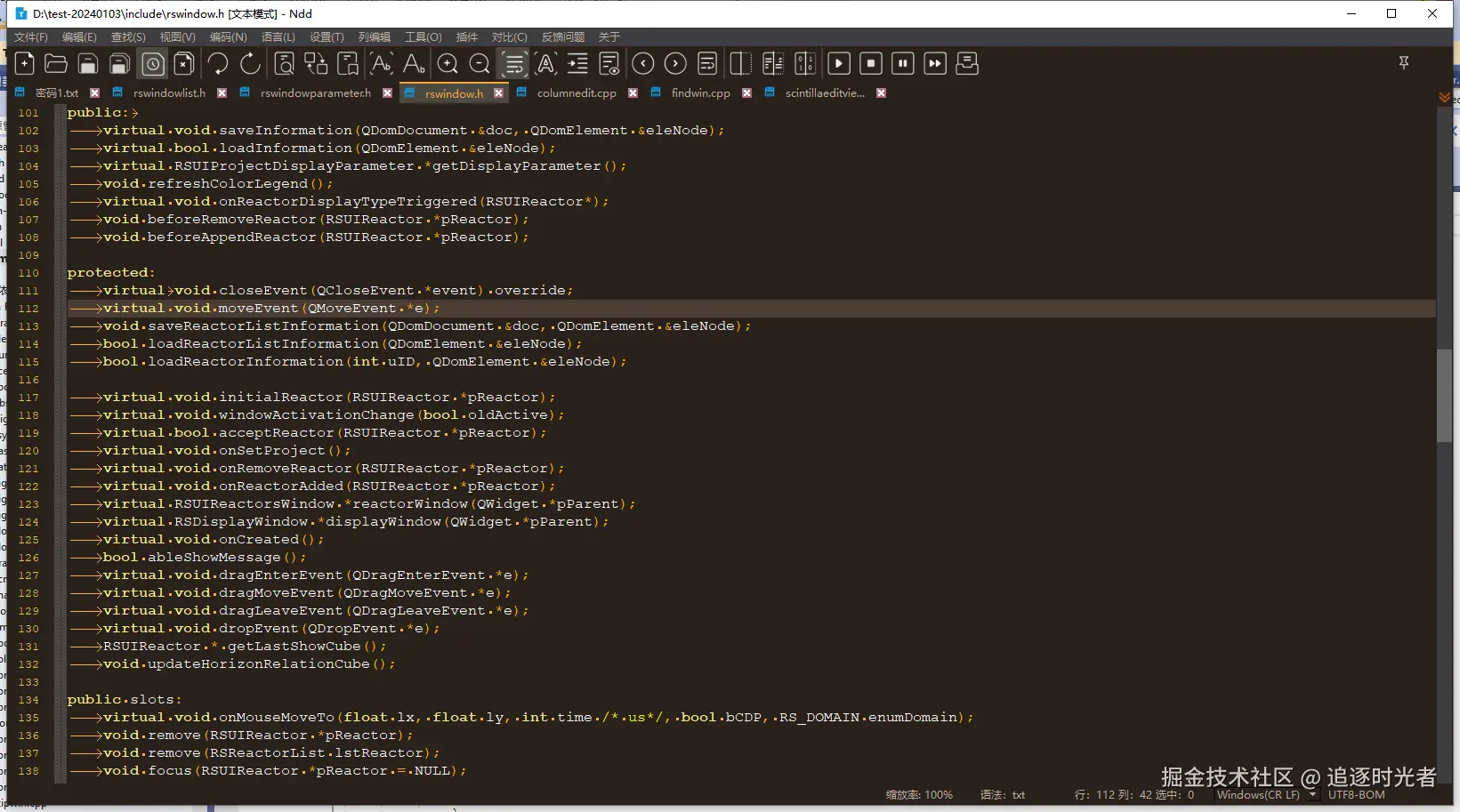Click the pause button in the toolbar
1460x812 pixels.
[x=903, y=64]
